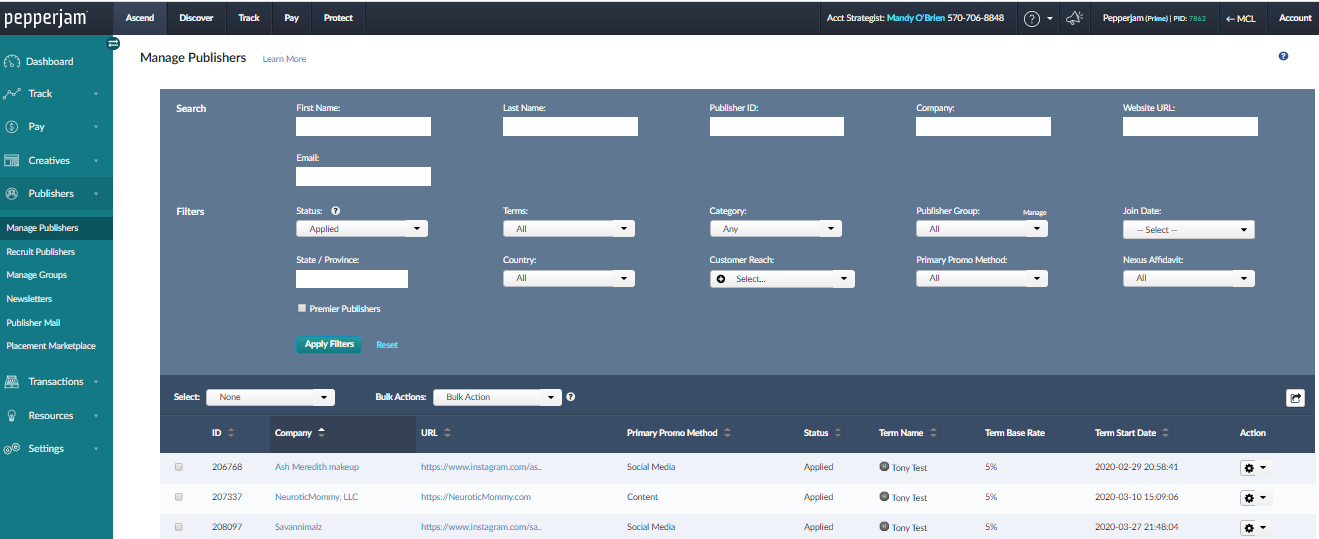Click the term icon beside Tony Test in Savannimalz row

pos(884,526)
